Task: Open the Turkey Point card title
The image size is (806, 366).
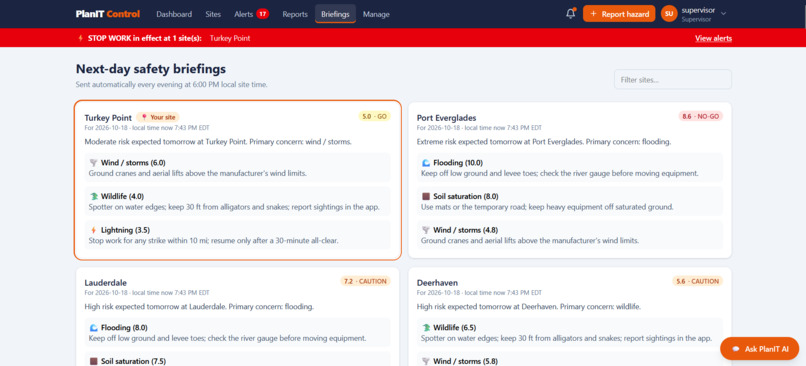Action: pyautogui.click(x=108, y=118)
